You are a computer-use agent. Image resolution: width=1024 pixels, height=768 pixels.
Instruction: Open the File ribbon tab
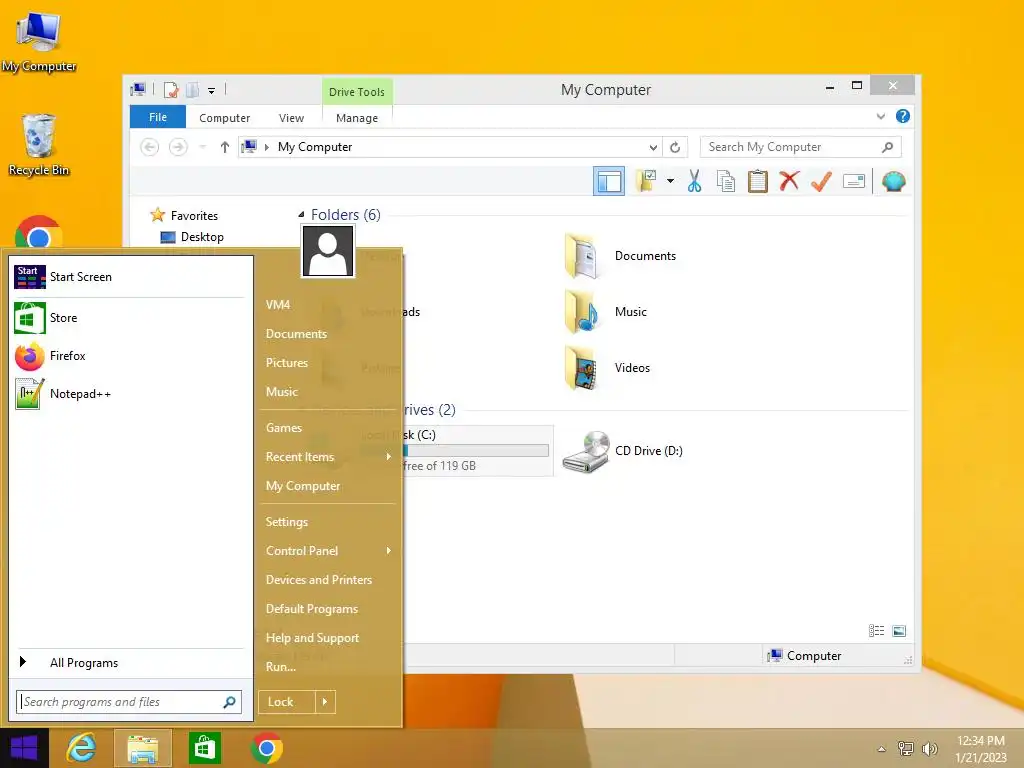158,117
